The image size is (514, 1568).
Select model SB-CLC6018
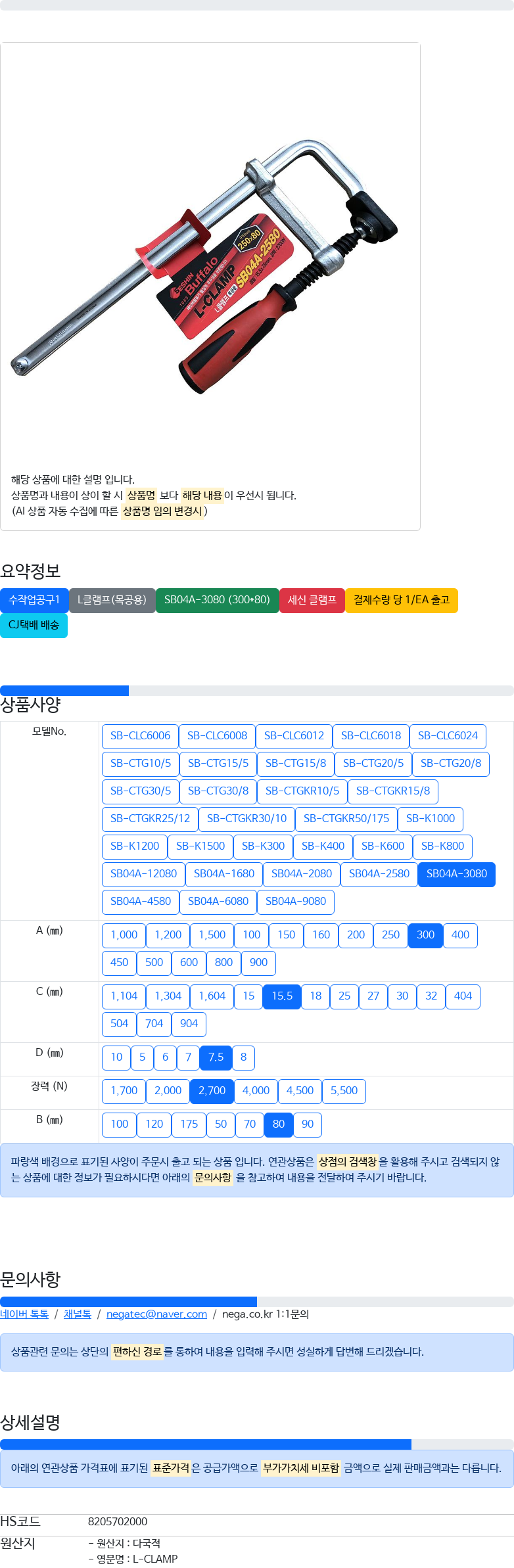pyautogui.click(x=371, y=736)
